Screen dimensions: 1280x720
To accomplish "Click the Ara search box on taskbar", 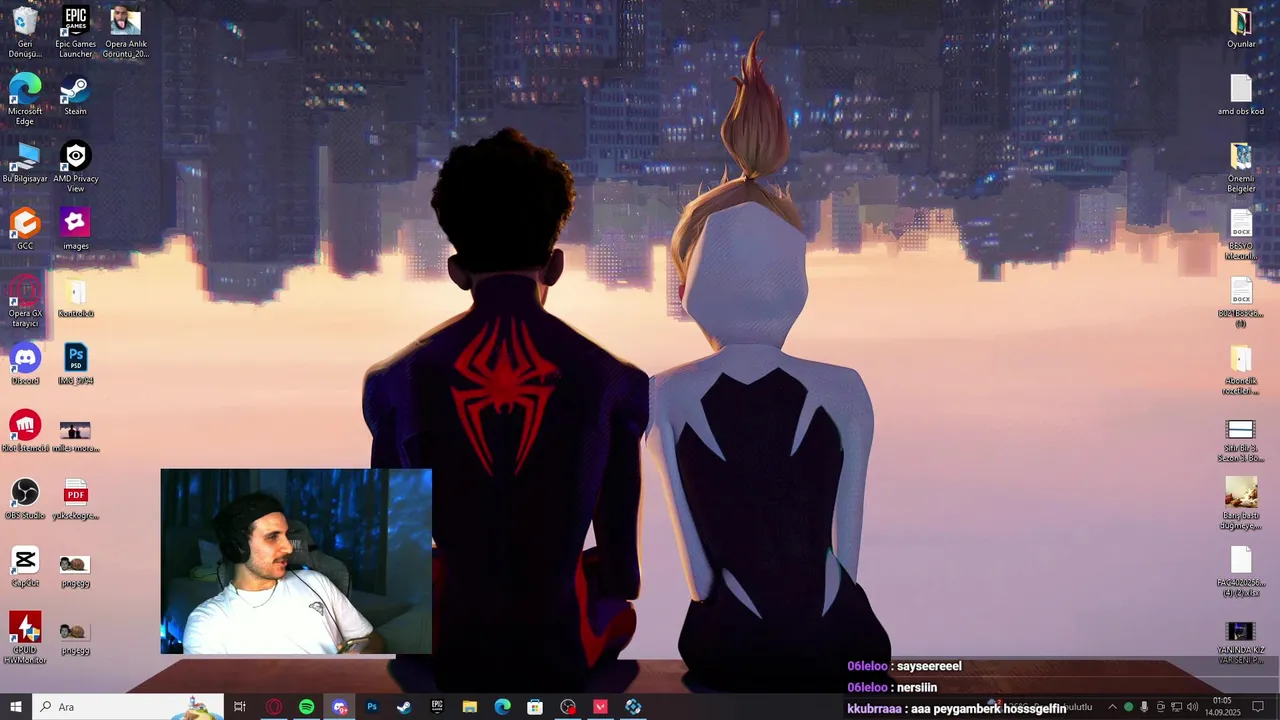I will [x=130, y=707].
